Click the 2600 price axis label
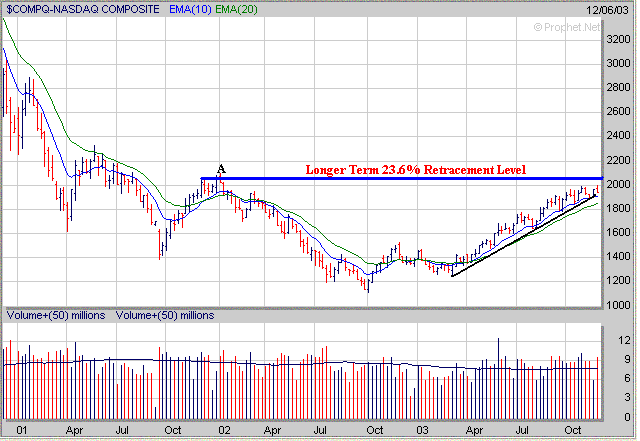The image size is (640, 441). [x=618, y=111]
